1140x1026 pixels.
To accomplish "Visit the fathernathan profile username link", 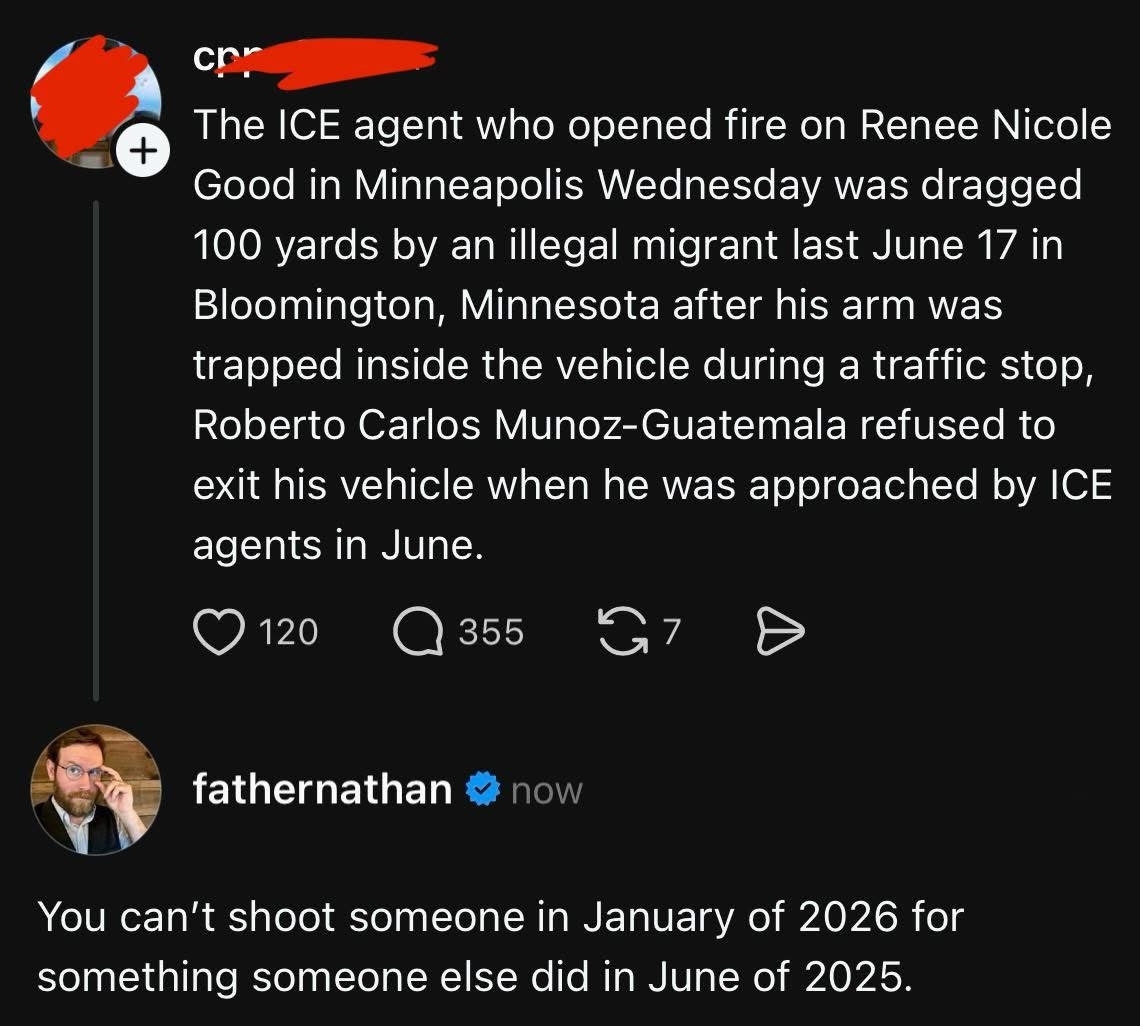I will click(322, 790).
